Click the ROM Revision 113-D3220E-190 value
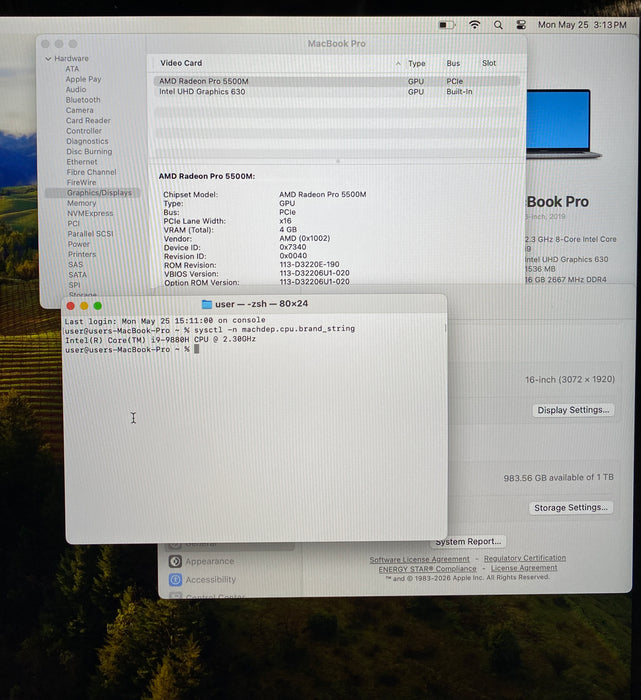 (x=309, y=264)
